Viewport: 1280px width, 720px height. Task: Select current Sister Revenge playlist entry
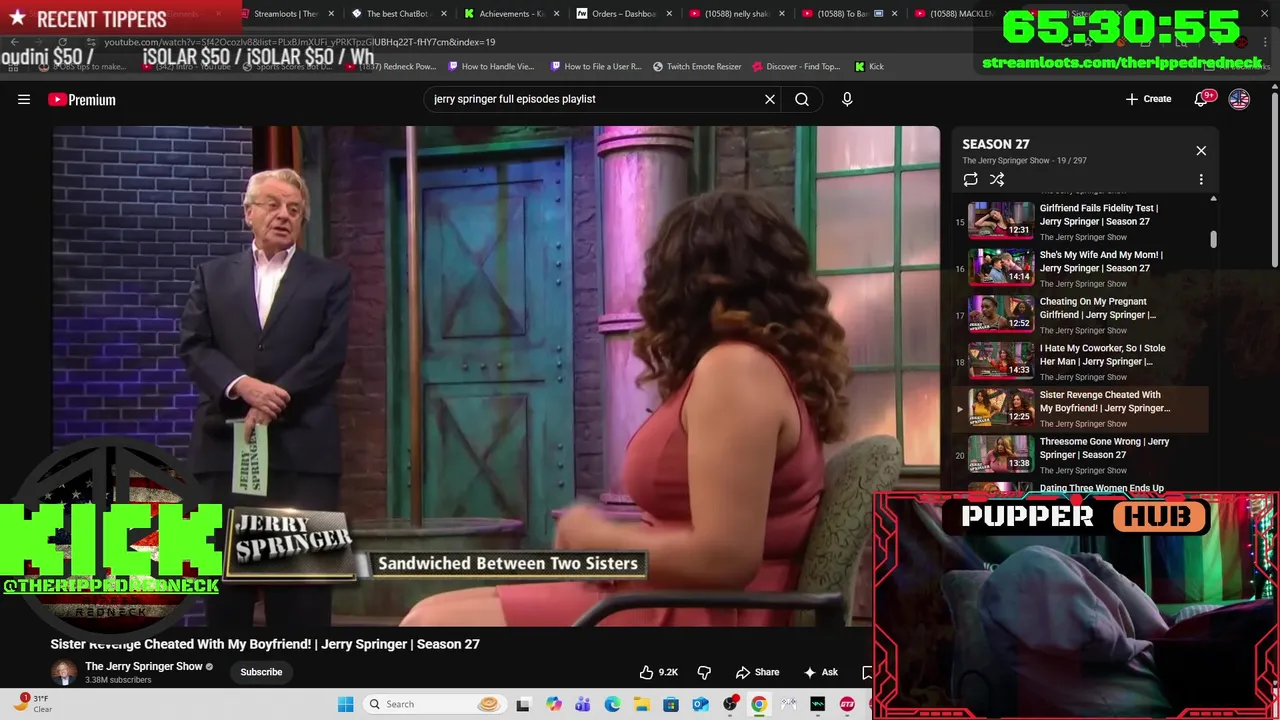[1081, 408]
